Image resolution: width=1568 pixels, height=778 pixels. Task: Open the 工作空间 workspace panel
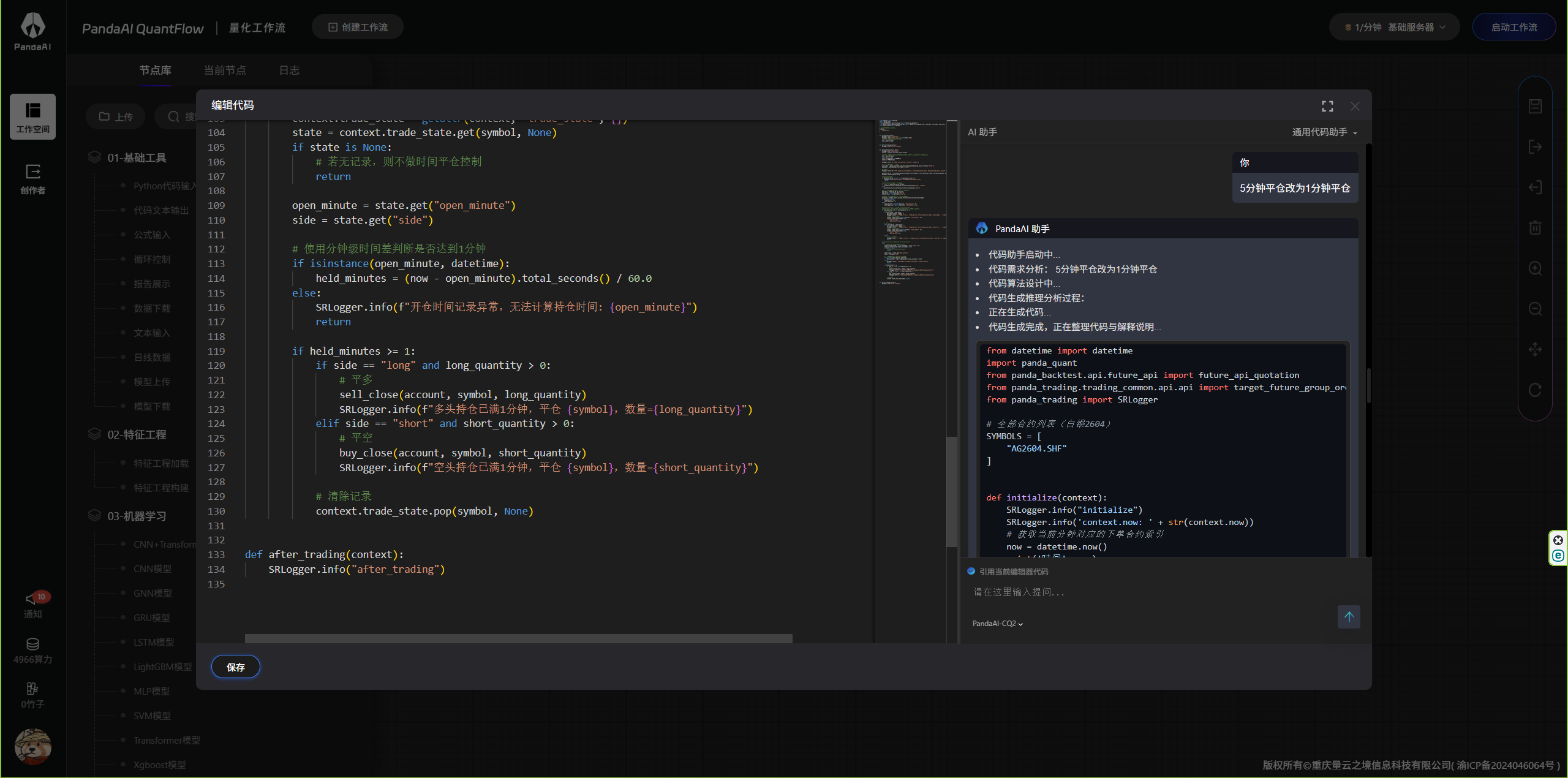click(32, 116)
